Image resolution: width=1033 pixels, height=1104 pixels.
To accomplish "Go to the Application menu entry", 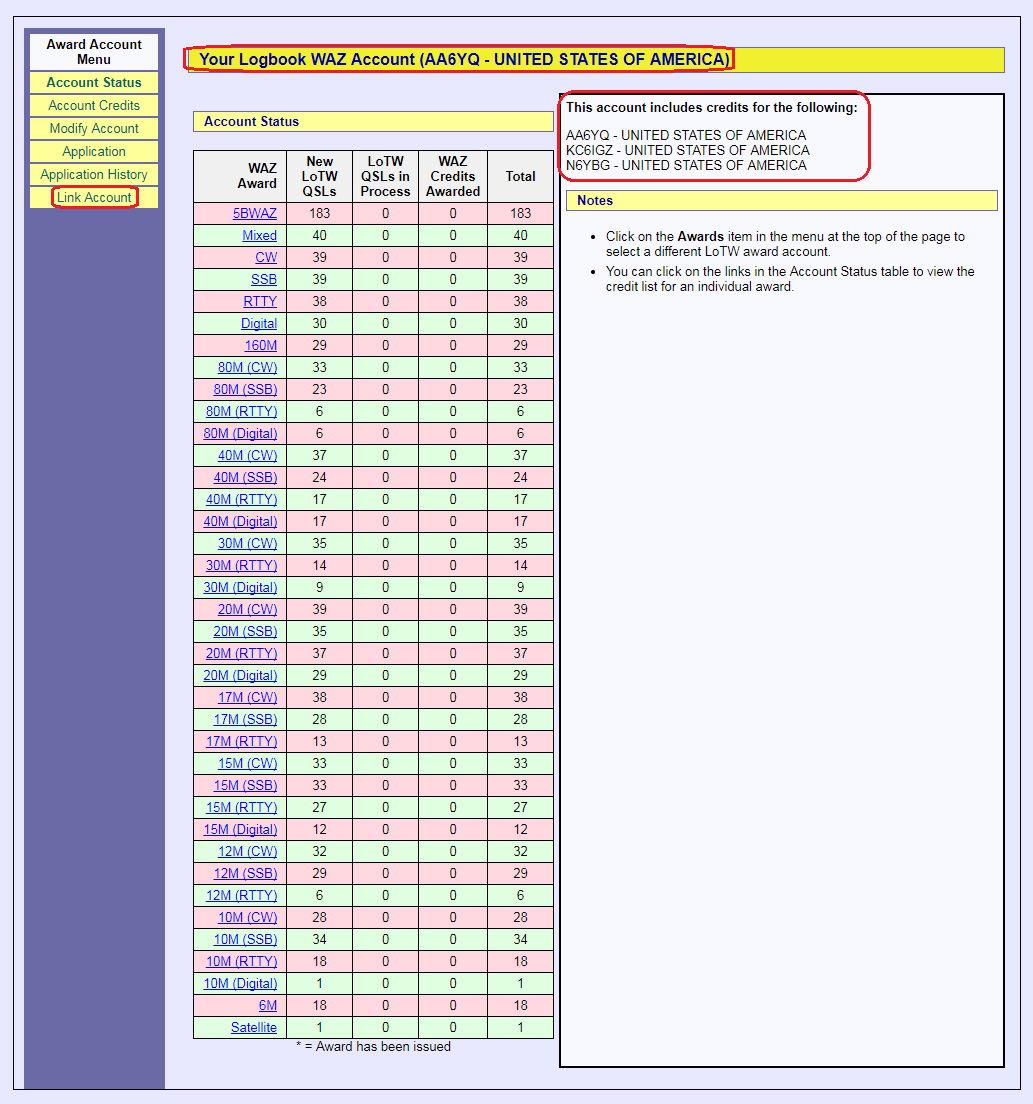I will pos(94,152).
